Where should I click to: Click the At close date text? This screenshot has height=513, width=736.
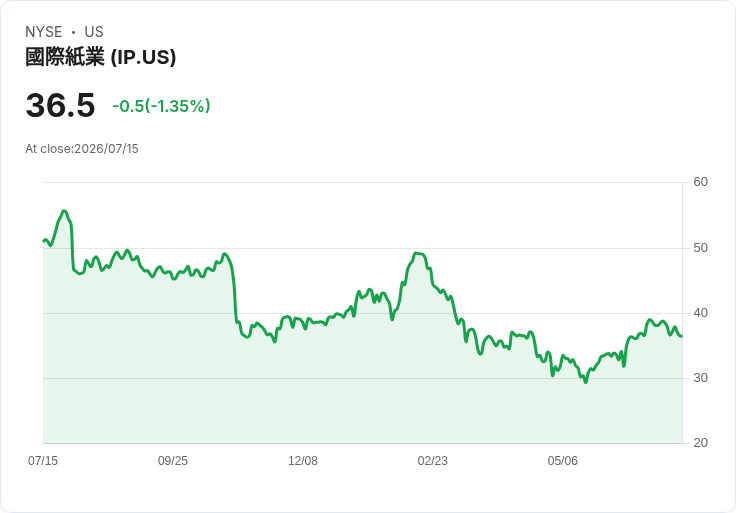[x=82, y=149]
